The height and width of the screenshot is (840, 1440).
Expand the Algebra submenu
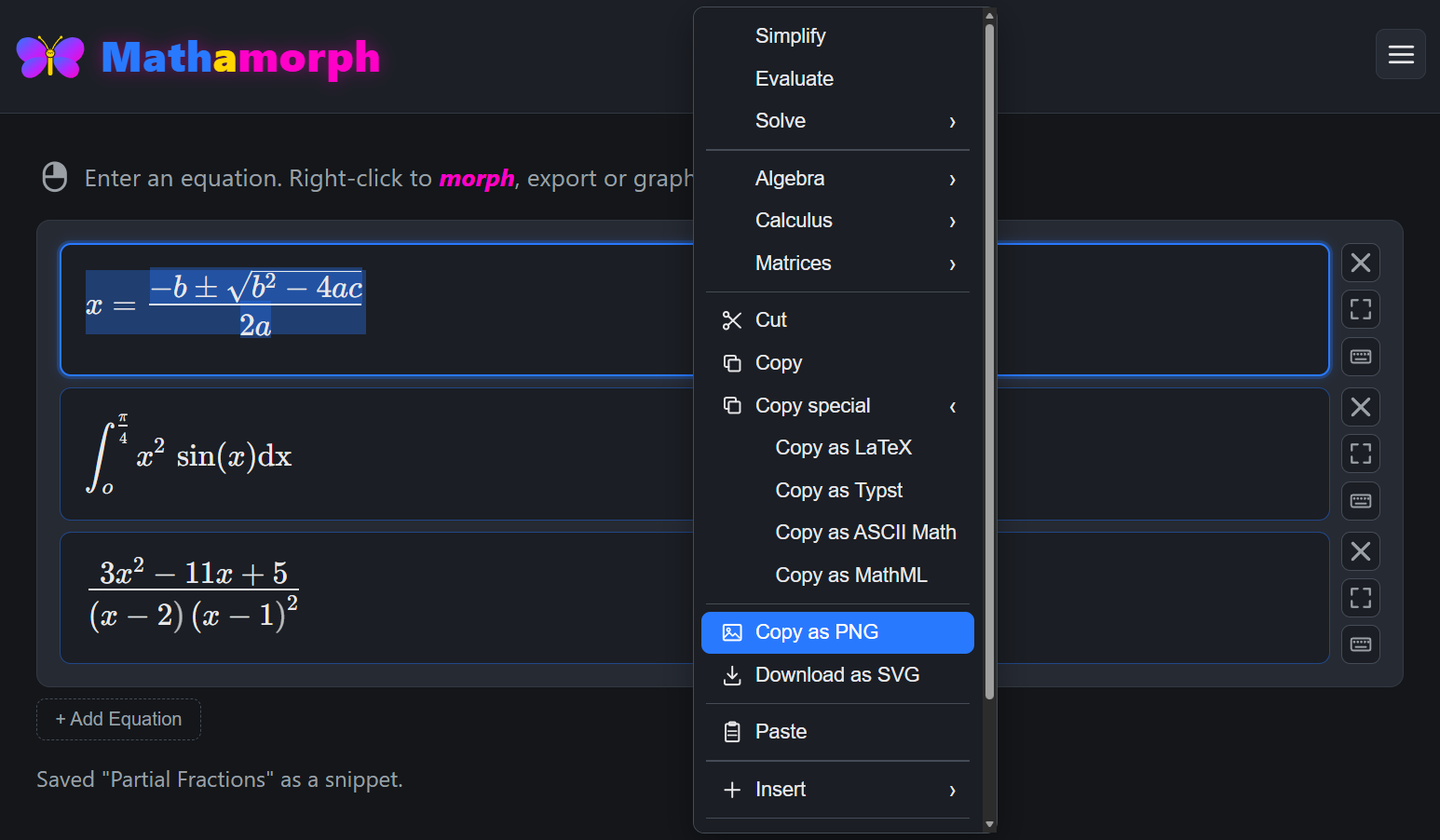coord(837,179)
